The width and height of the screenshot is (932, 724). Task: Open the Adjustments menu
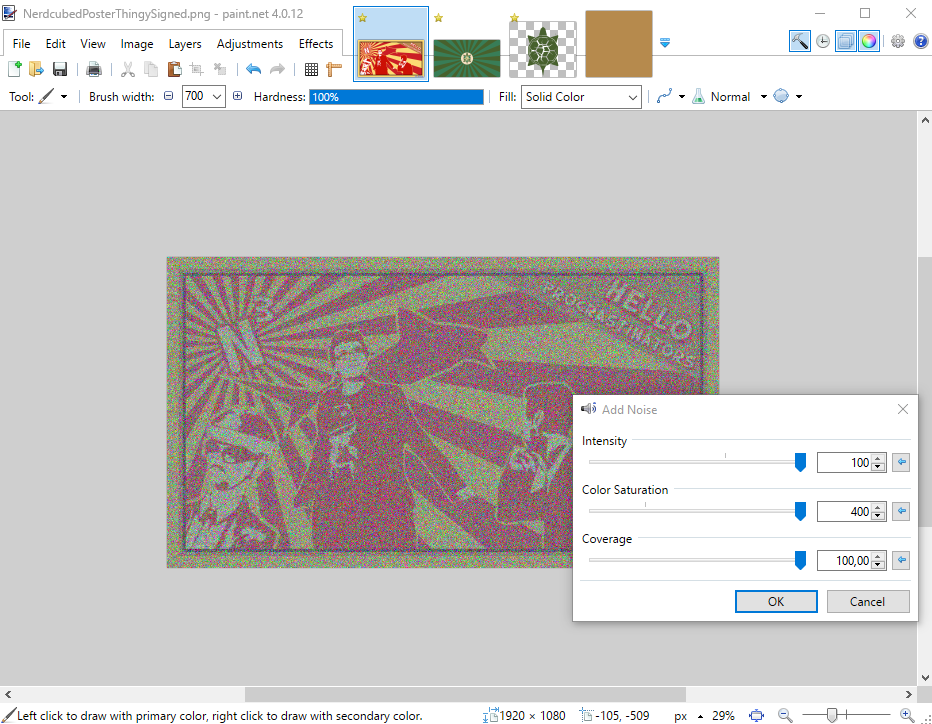click(x=250, y=44)
